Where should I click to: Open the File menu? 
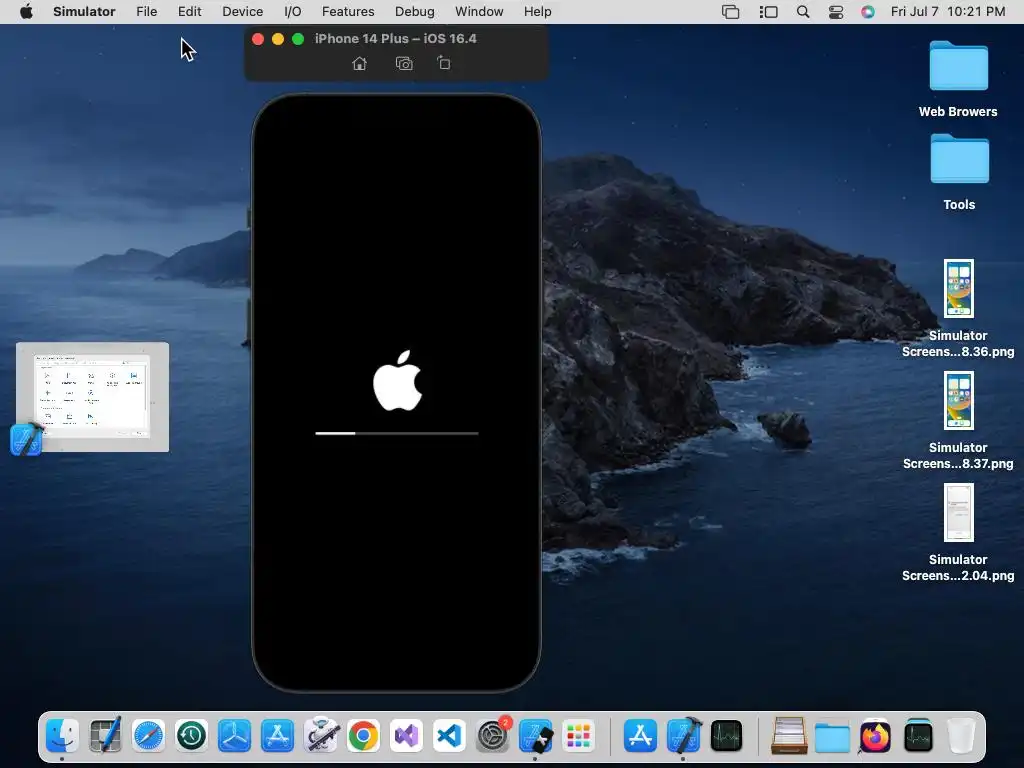146,11
